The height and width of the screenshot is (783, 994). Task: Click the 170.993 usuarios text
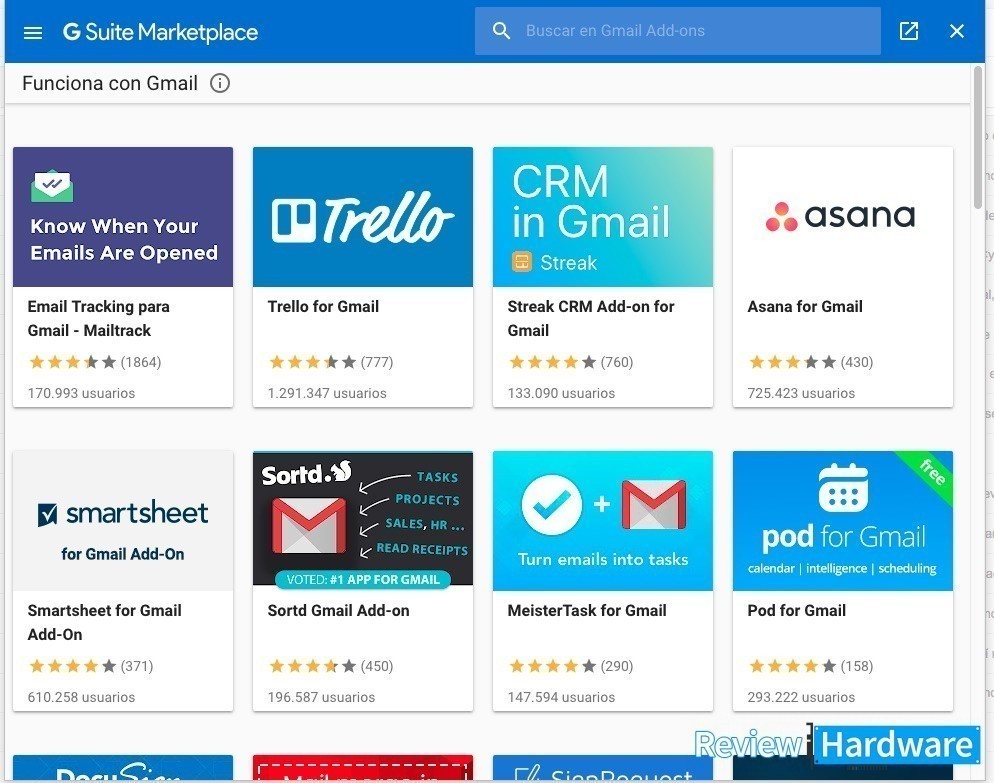(81, 393)
